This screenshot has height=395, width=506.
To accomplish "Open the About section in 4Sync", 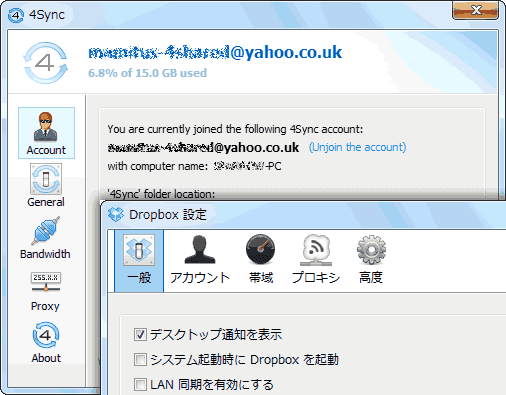I will (46, 342).
